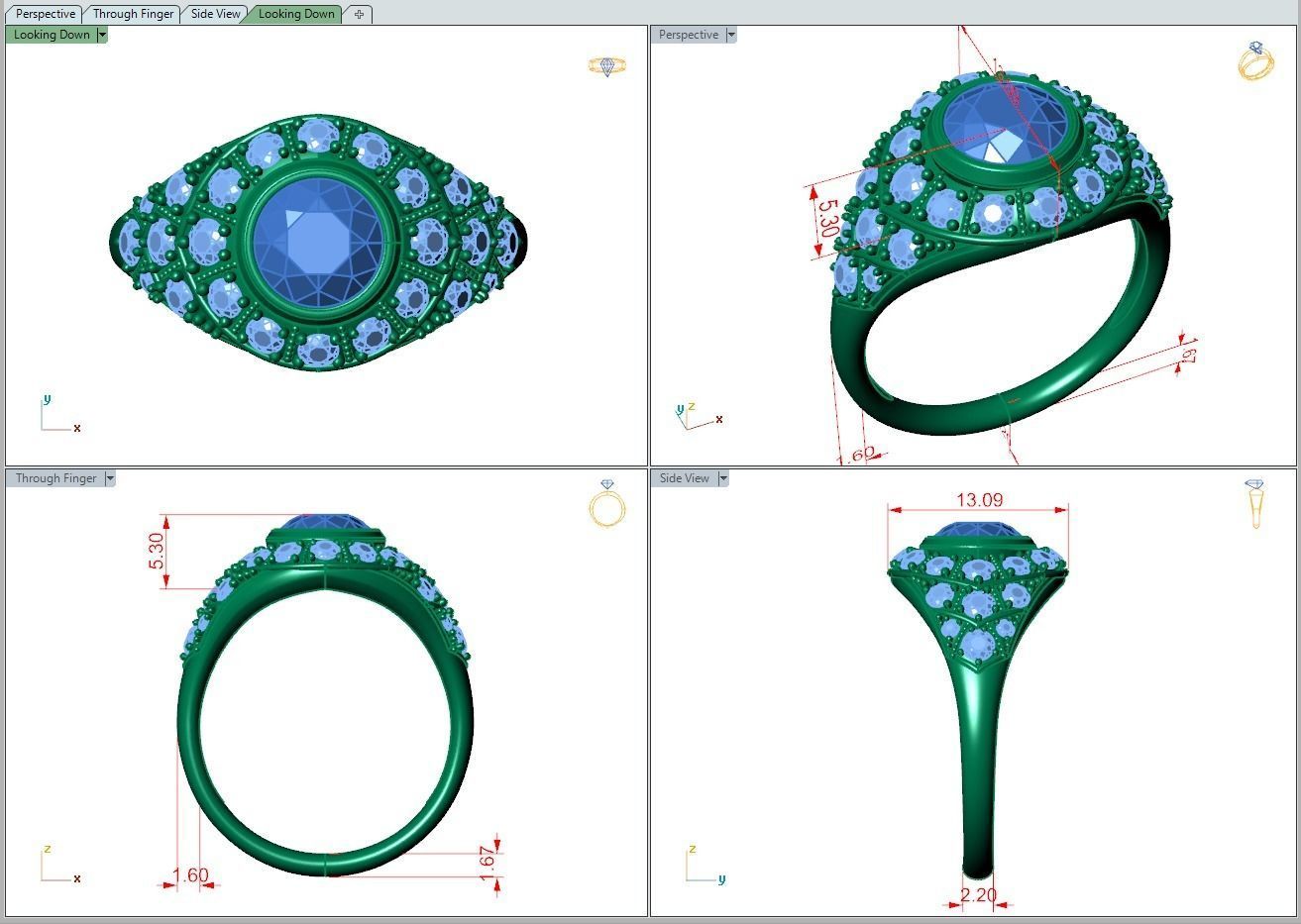Click the side ring icon in Side View
The height and width of the screenshot is (924, 1301).
coord(1254,504)
